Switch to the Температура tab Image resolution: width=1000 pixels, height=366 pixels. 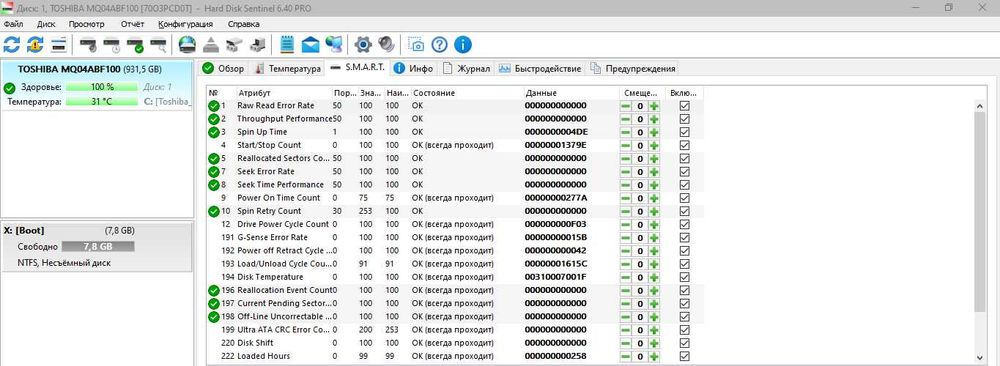click(x=287, y=68)
